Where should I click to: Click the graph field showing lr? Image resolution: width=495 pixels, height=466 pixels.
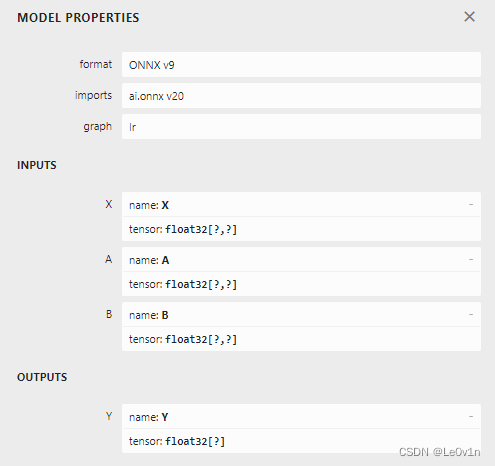[301, 127]
